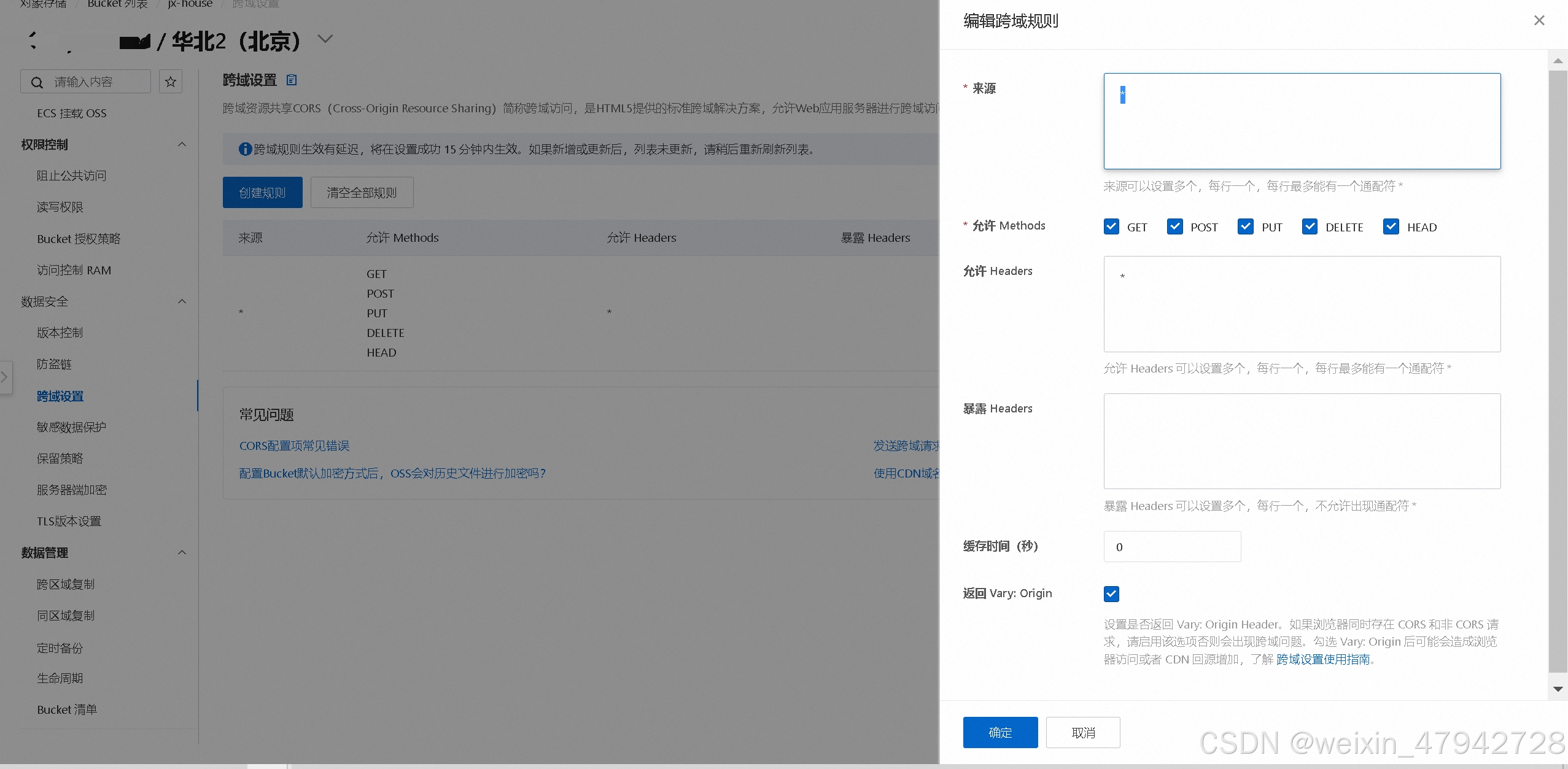Image resolution: width=1568 pixels, height=769 pixels.
Task: Close the edit CORS rule panel
Action: 1539,20
